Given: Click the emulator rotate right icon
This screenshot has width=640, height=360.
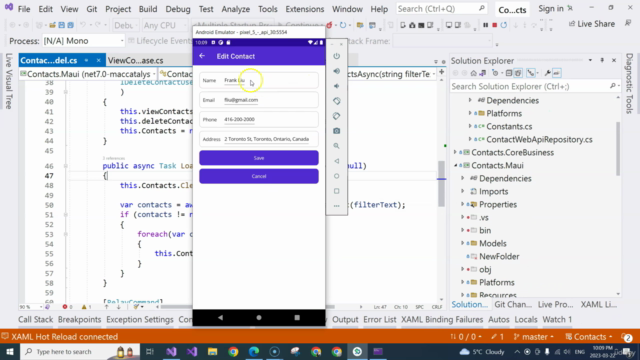Looking at the screenshot, I should [336, 116].
